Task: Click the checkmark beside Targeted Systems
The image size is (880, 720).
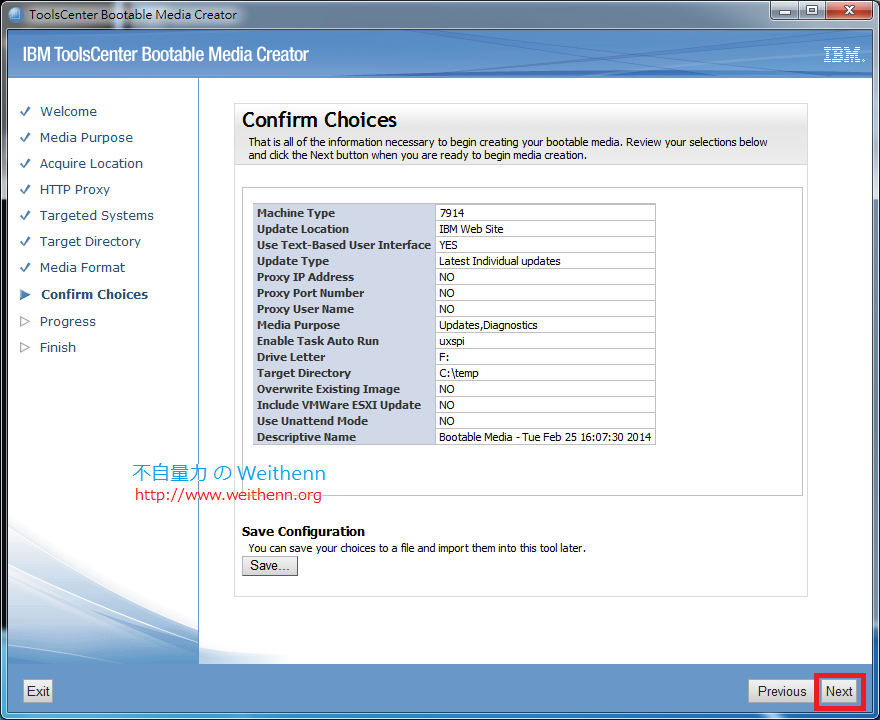Action: click(25, 215)
